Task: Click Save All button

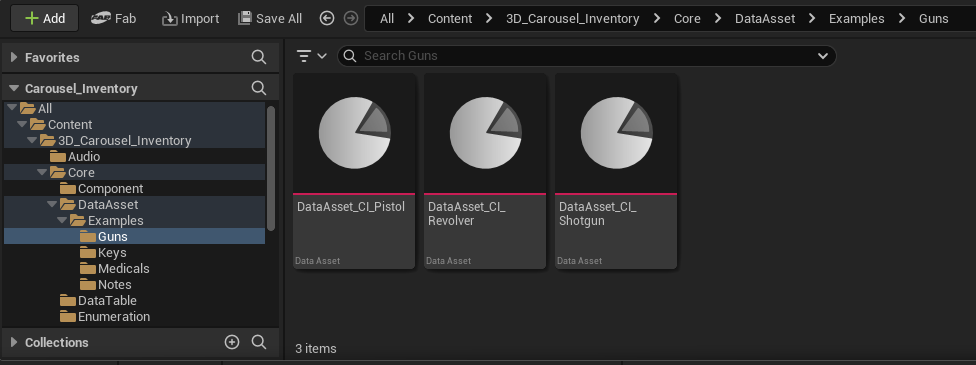Action: point(270,19)
